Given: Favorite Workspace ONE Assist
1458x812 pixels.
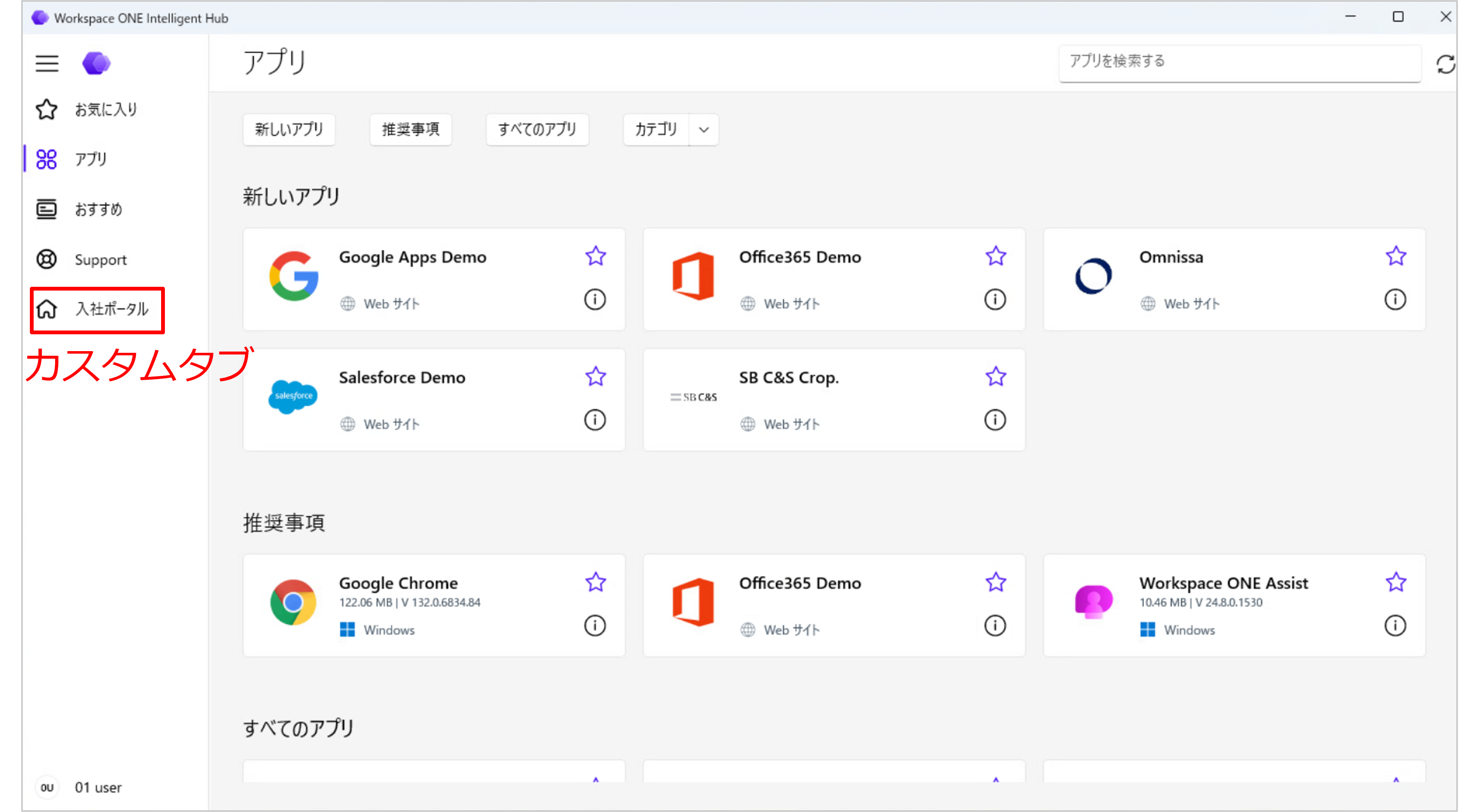Looking at the screenshot, I should coord(1396,582).
